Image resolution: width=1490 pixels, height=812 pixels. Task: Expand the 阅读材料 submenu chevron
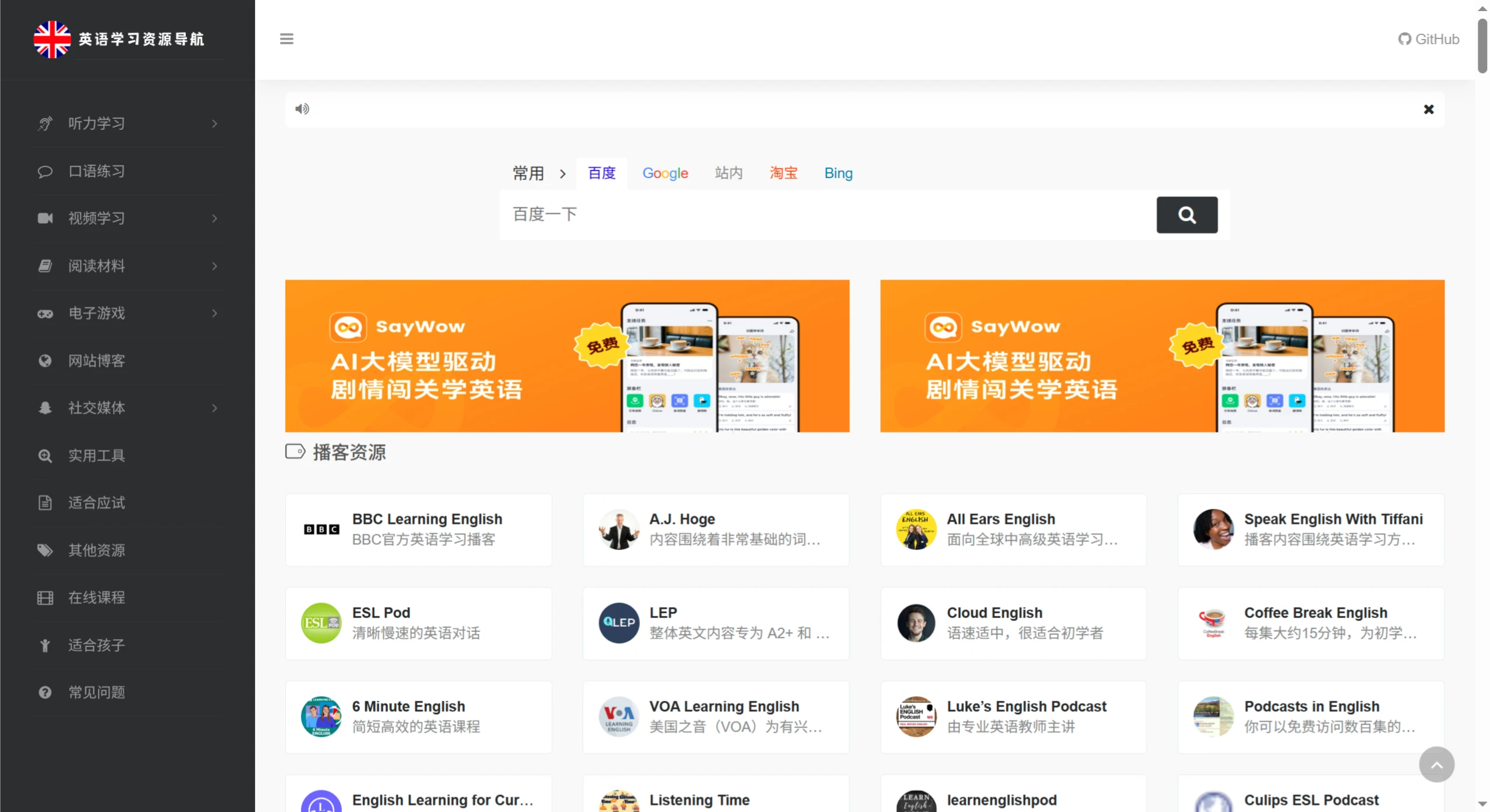(x=214, y=266)
